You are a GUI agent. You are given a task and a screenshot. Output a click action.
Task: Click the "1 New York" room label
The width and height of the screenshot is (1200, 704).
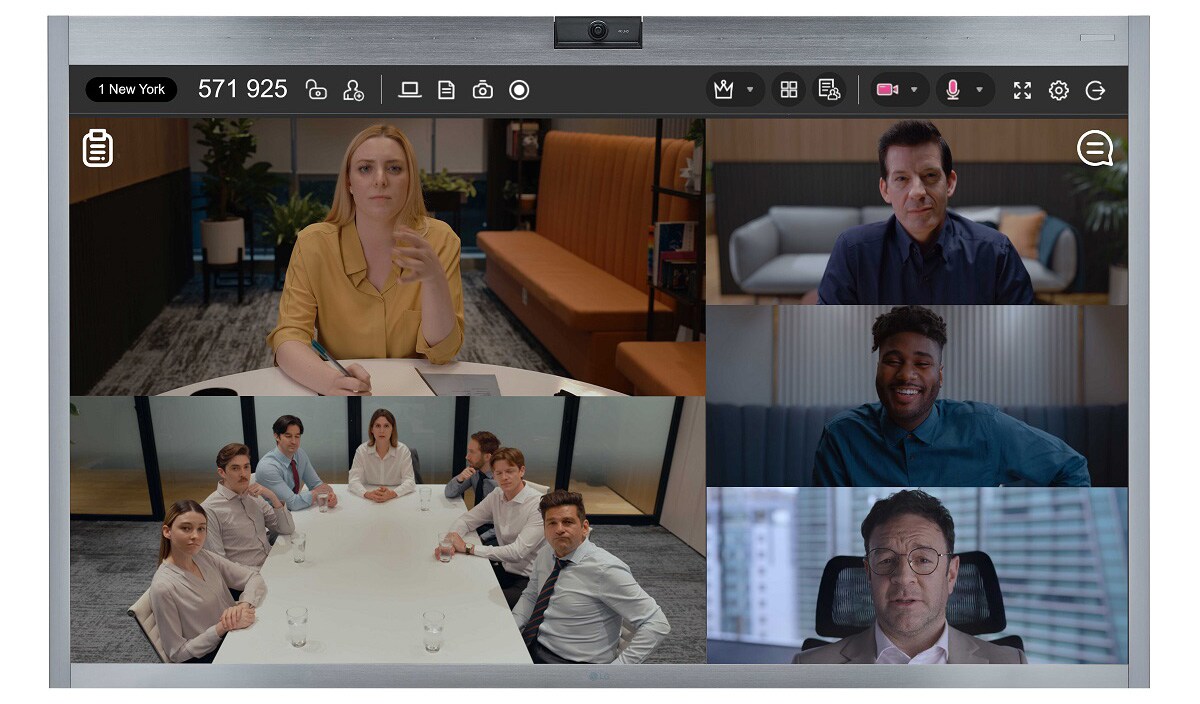(x=131, y=90)
